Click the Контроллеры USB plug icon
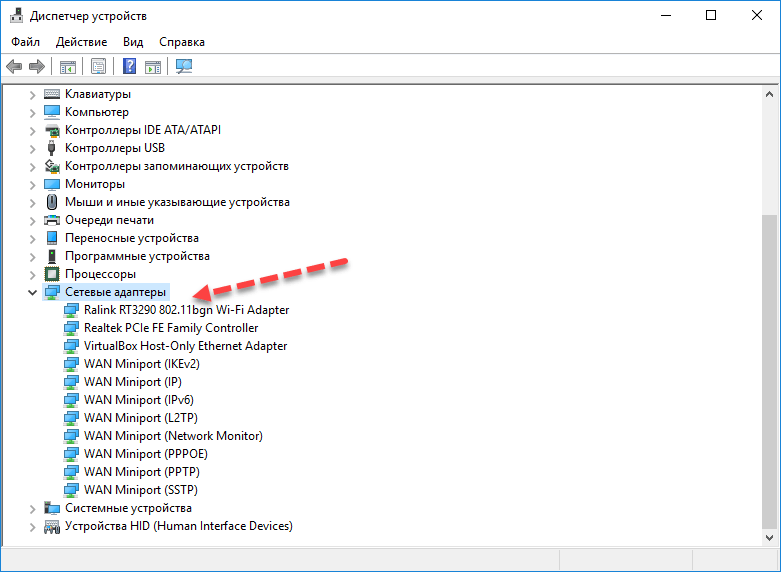Viewport: 781px width, 572px height. [51, 148]
